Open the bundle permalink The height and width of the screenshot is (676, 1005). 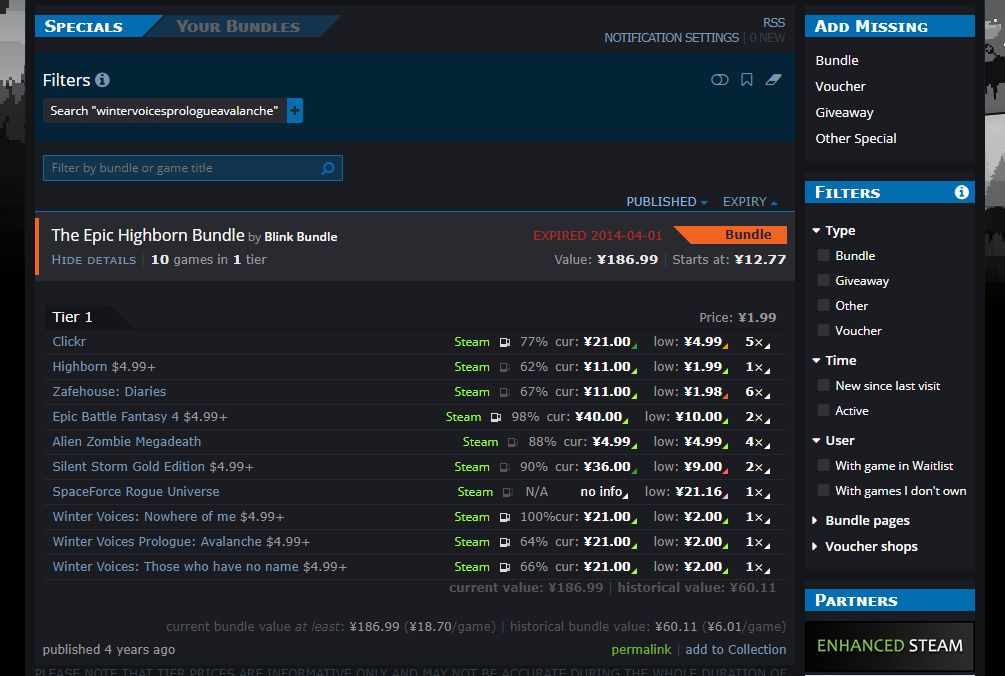coord(641,650)
